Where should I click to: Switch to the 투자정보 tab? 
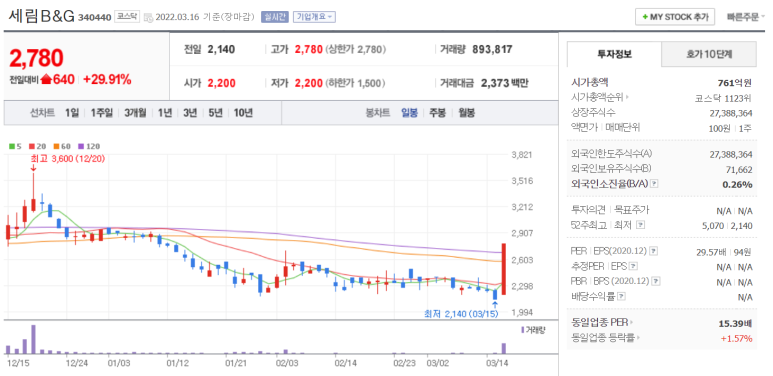click(614, 54)
